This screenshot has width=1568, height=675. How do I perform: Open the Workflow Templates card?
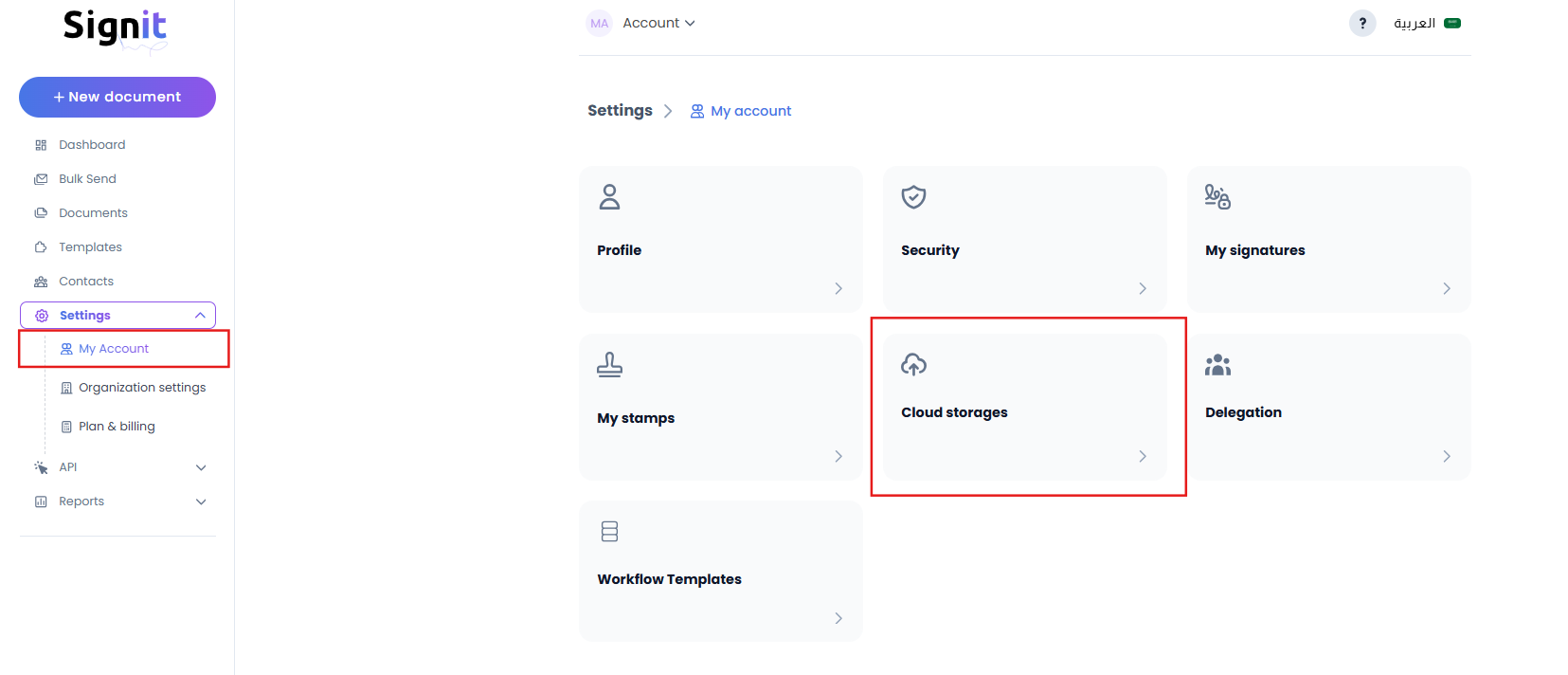click(x=721, y=572)
